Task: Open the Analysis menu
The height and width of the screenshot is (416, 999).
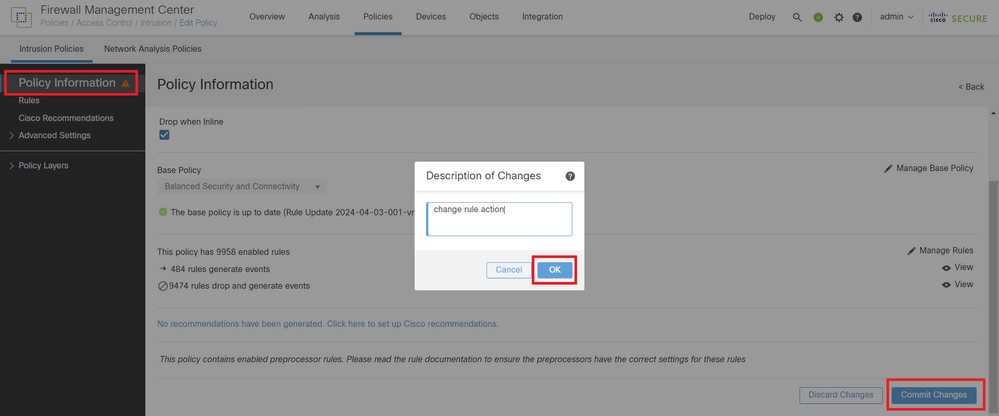Action: (x=324, y=17)
